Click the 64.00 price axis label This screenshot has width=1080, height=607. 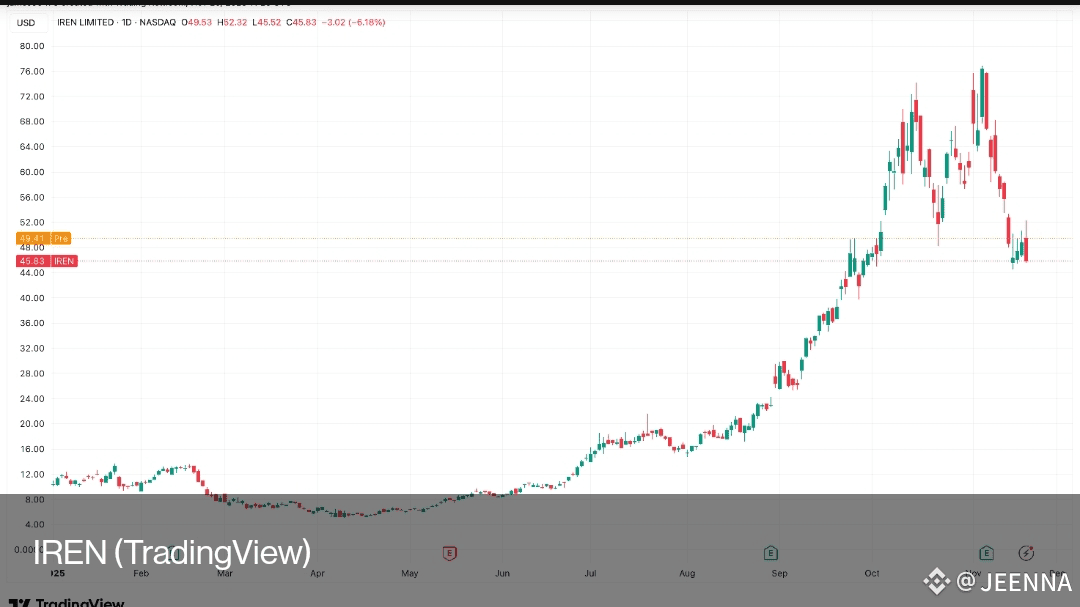(32, 147)
